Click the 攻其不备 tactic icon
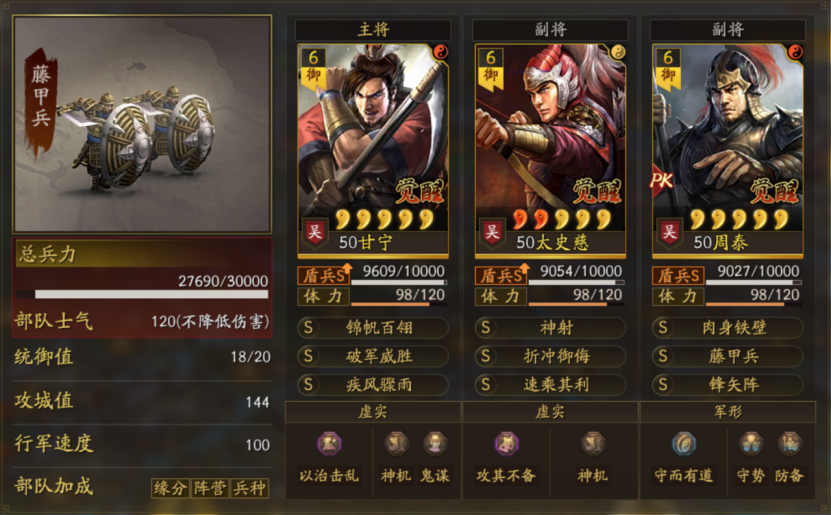Image resolution: width=831 pixels, height=515 pixels. click(x=507, y=443)
